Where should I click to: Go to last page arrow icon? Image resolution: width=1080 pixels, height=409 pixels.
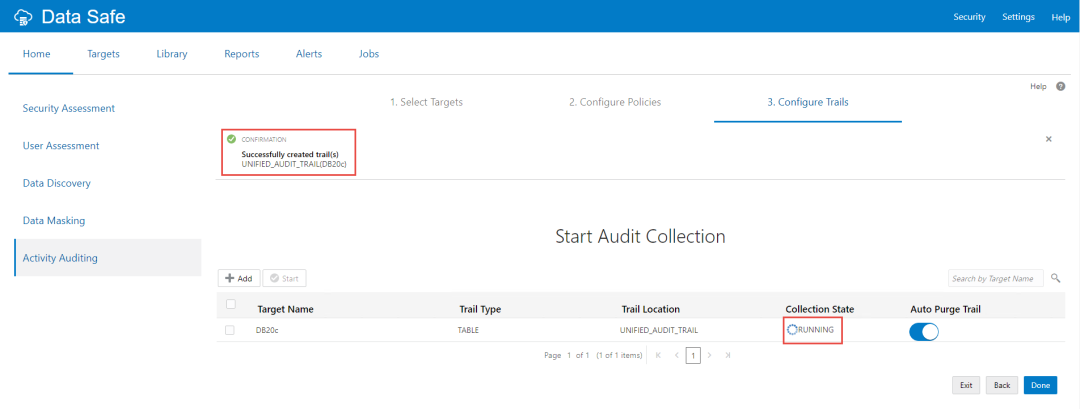(727, 355)
